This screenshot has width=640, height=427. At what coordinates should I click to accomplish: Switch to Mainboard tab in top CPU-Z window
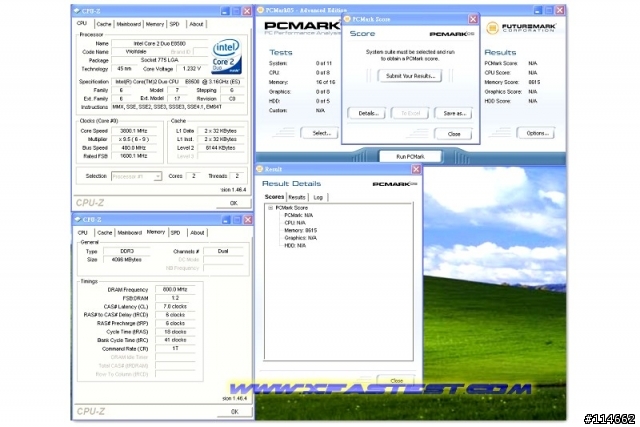point(129,24)
